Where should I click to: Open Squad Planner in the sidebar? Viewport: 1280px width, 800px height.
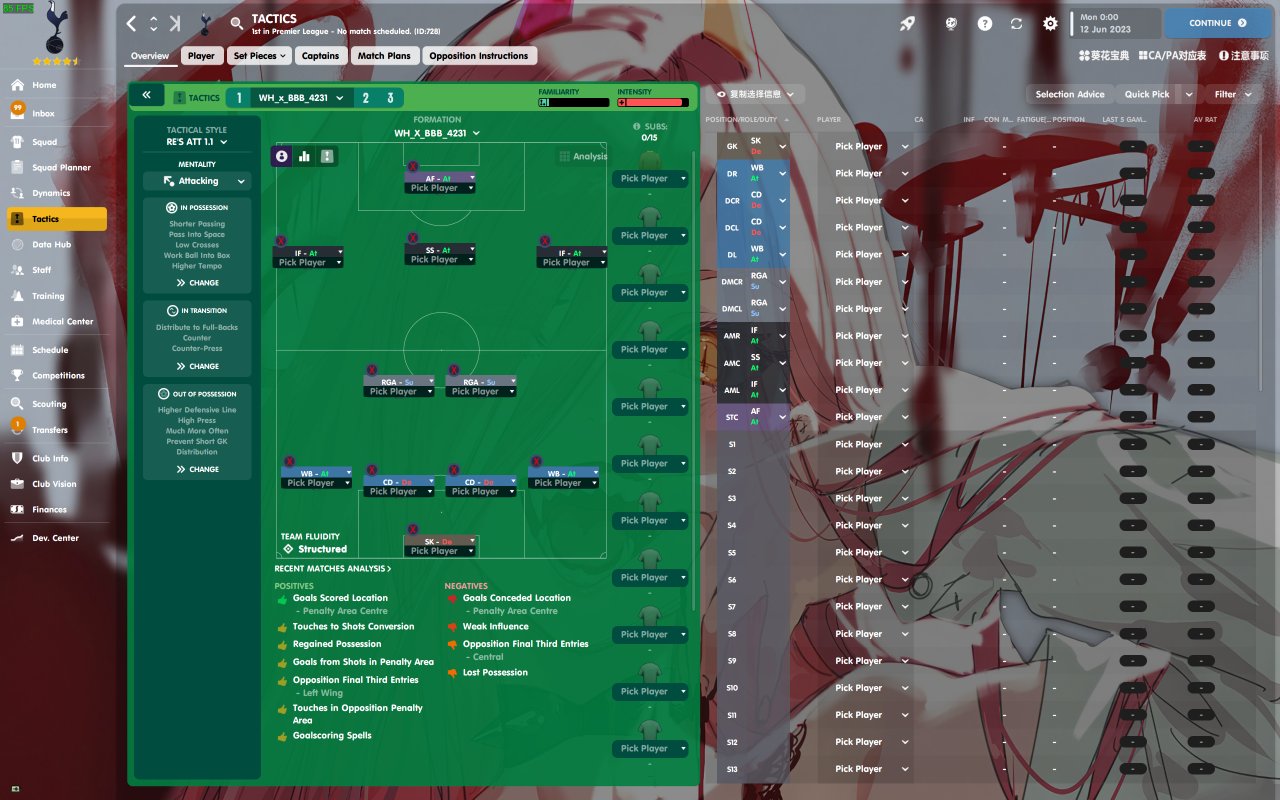click(57, 168)
